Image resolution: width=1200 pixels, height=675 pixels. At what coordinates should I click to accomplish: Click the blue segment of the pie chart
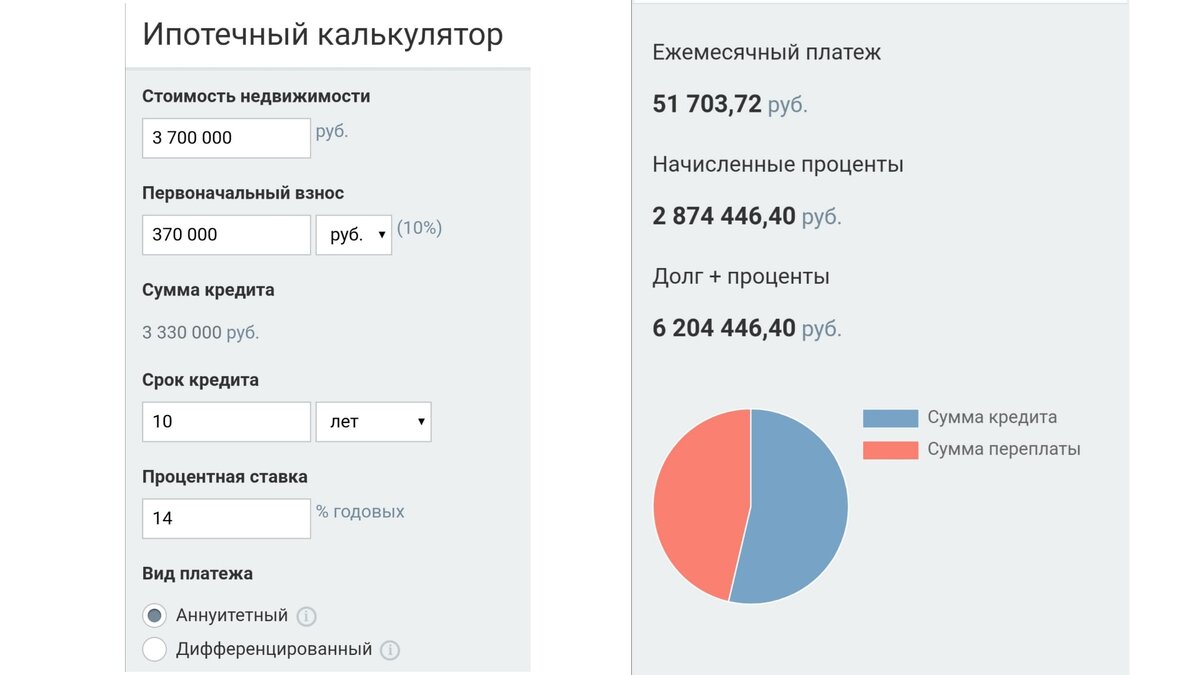tap(800, 505)
